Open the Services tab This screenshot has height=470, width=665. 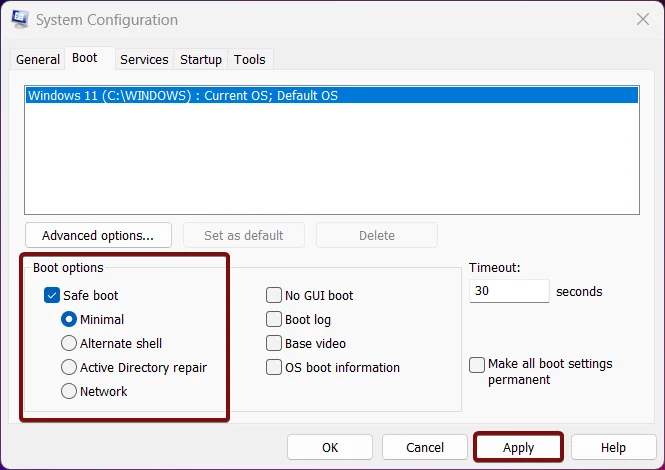point(144,59)
